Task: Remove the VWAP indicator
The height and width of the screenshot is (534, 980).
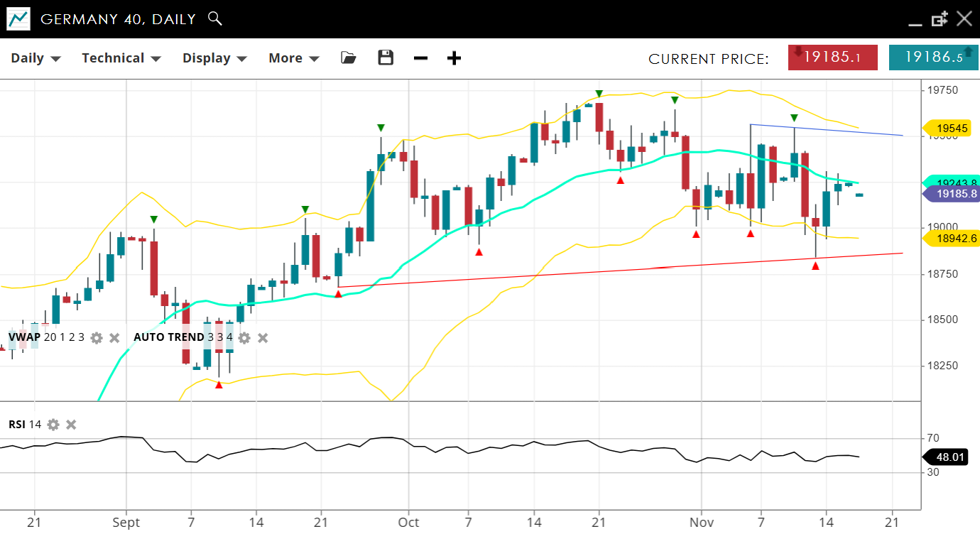Action: [115, 338]
